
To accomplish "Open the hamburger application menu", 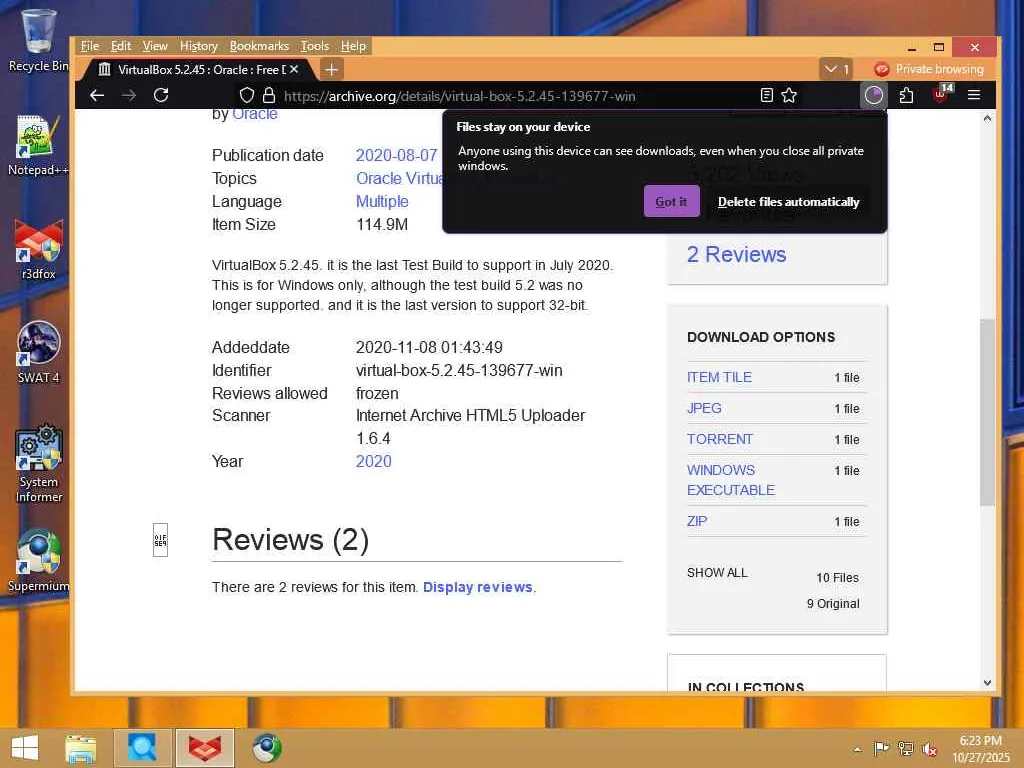I will [x=974, y=95].
